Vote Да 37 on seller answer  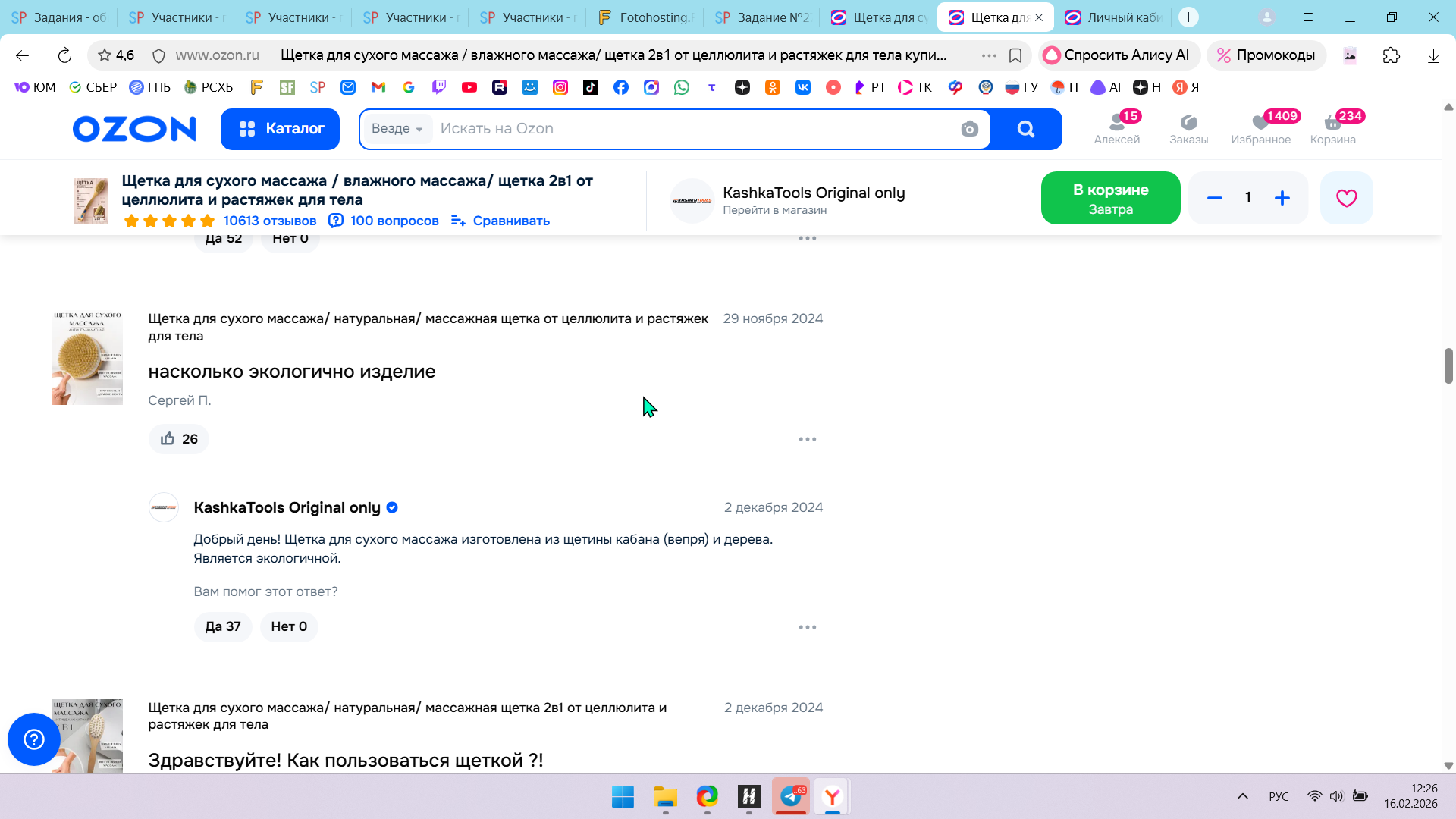pyautogui.click(x=222, y=626)
